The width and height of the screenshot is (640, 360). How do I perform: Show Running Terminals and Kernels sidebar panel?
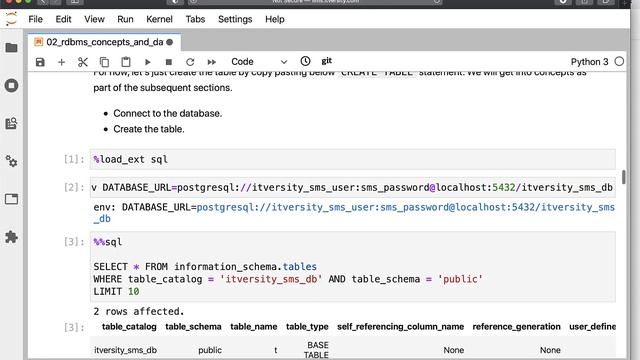coord(11,85)
